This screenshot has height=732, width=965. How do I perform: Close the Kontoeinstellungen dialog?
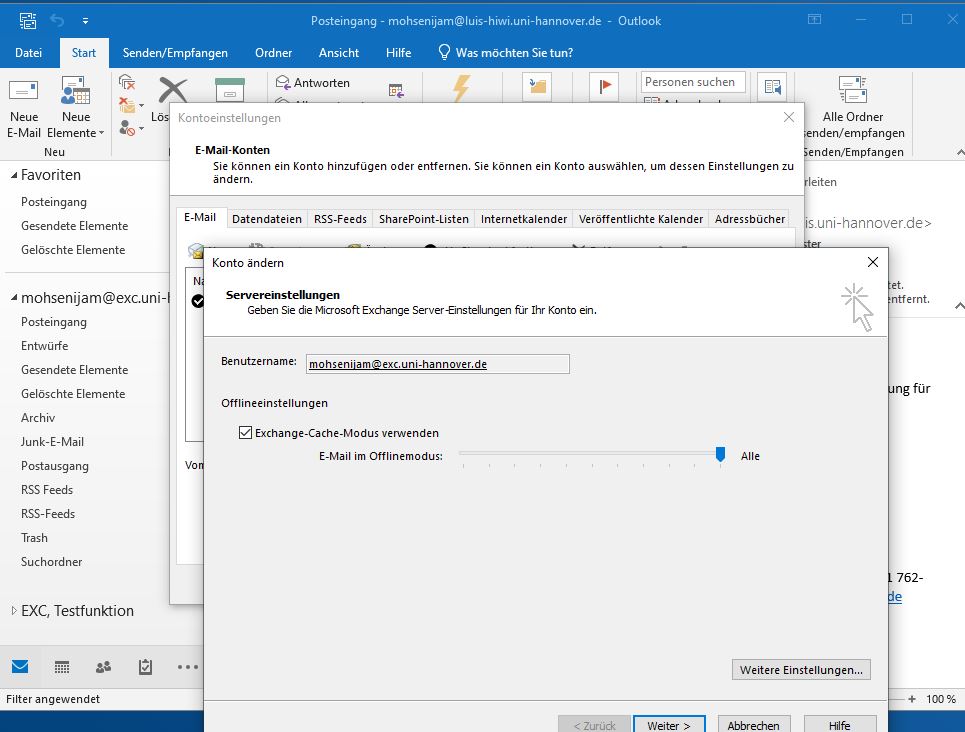(789, 117)
